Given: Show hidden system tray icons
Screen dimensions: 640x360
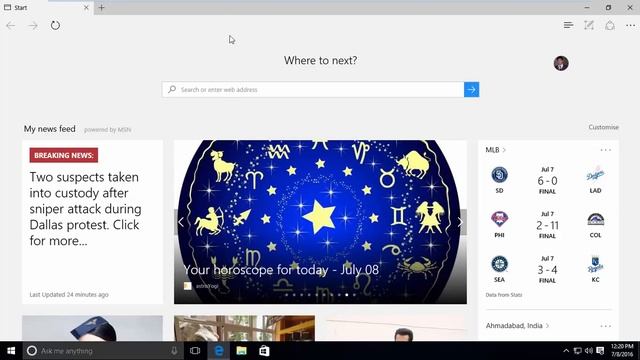Looking at the screenshot, I should click(x=566, y=351).
